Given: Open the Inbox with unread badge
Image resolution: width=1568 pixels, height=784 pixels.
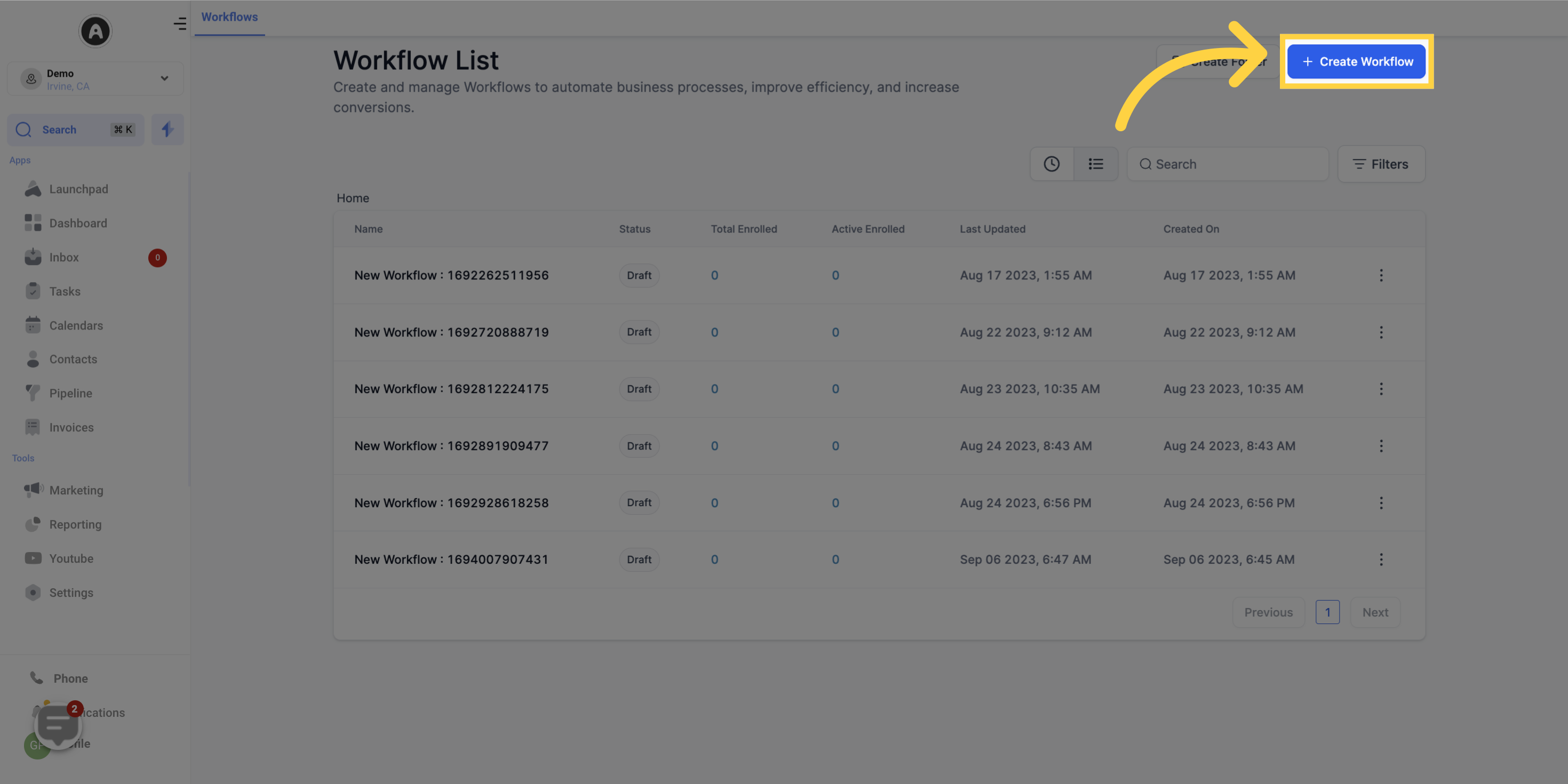Looking at the screenshot, I should (x=64, y=257).
